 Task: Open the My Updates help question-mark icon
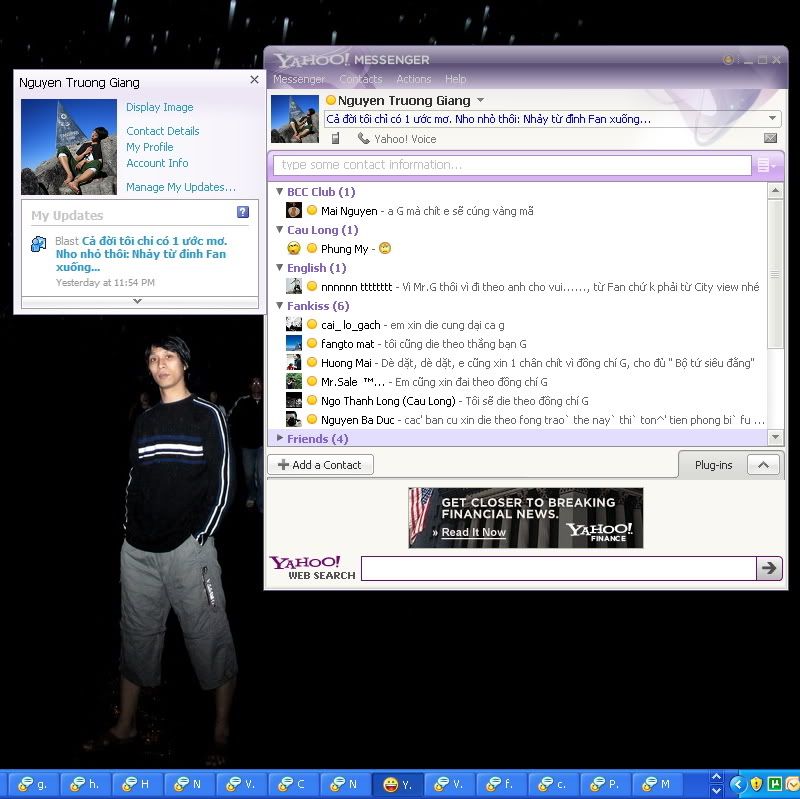pyautogui.click(x=243, y=212)
